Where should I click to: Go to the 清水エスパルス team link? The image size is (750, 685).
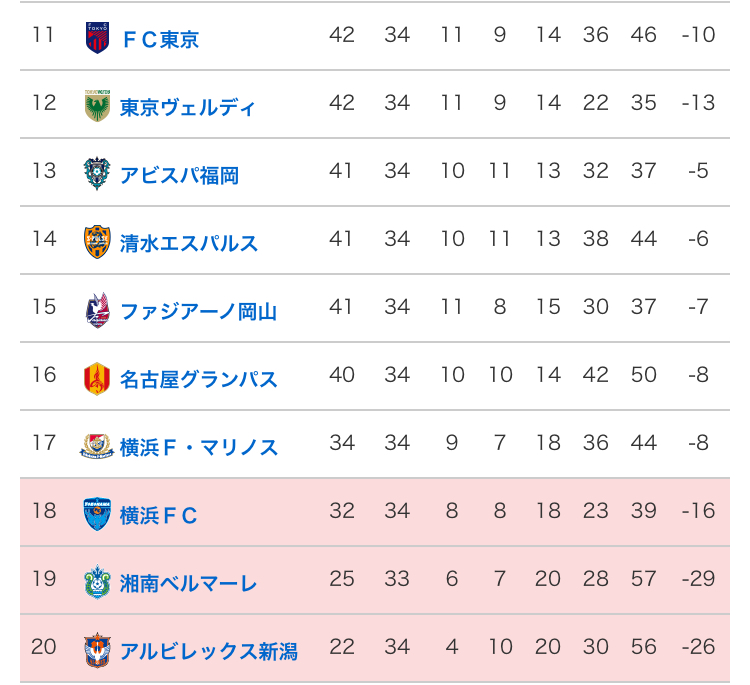tap(188, 243)
